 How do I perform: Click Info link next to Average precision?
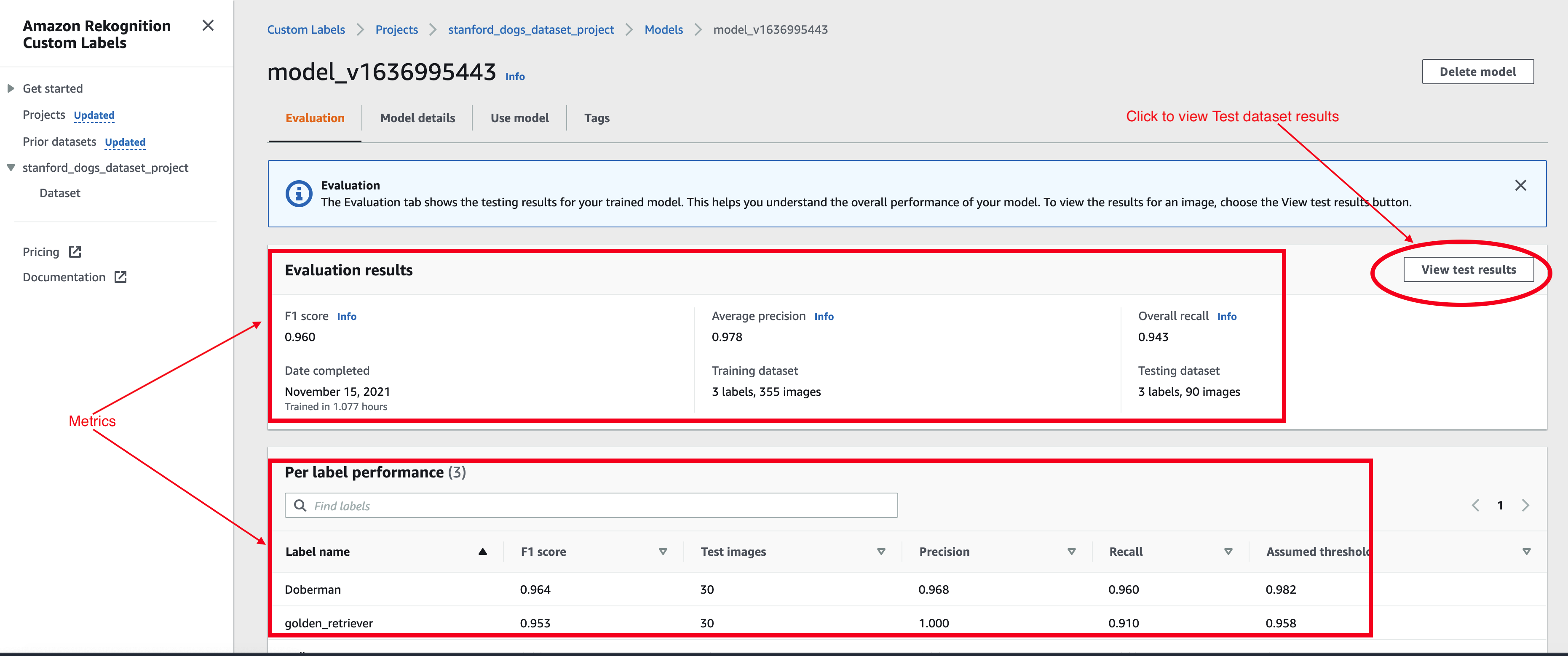click(824, 317)
